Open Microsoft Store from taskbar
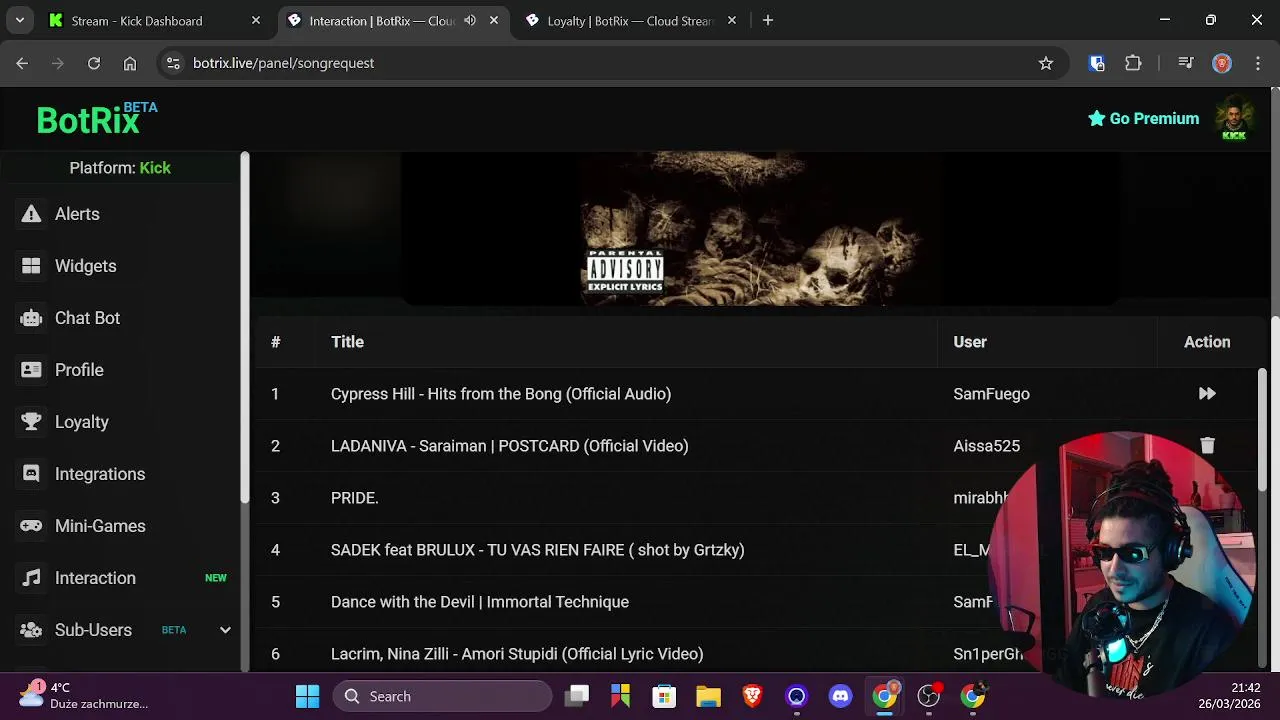The height and width of the screenshot is (720, 1280). pyautogui.click(x=665, y=696)
